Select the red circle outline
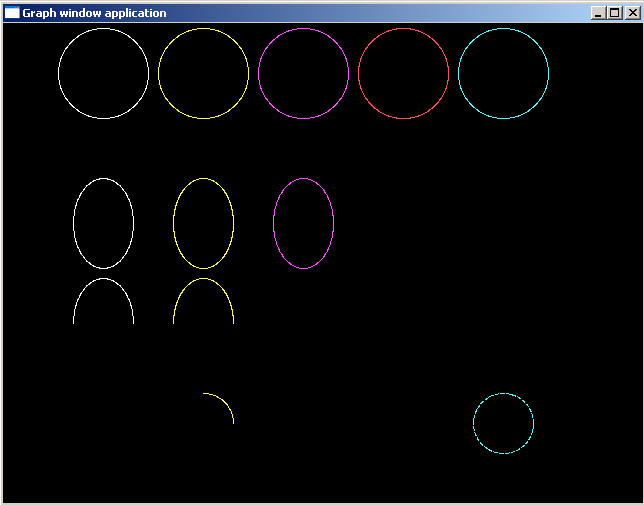The height and width of the screenshot is (505, 644). pyautogui.click(x=403, y=73)
